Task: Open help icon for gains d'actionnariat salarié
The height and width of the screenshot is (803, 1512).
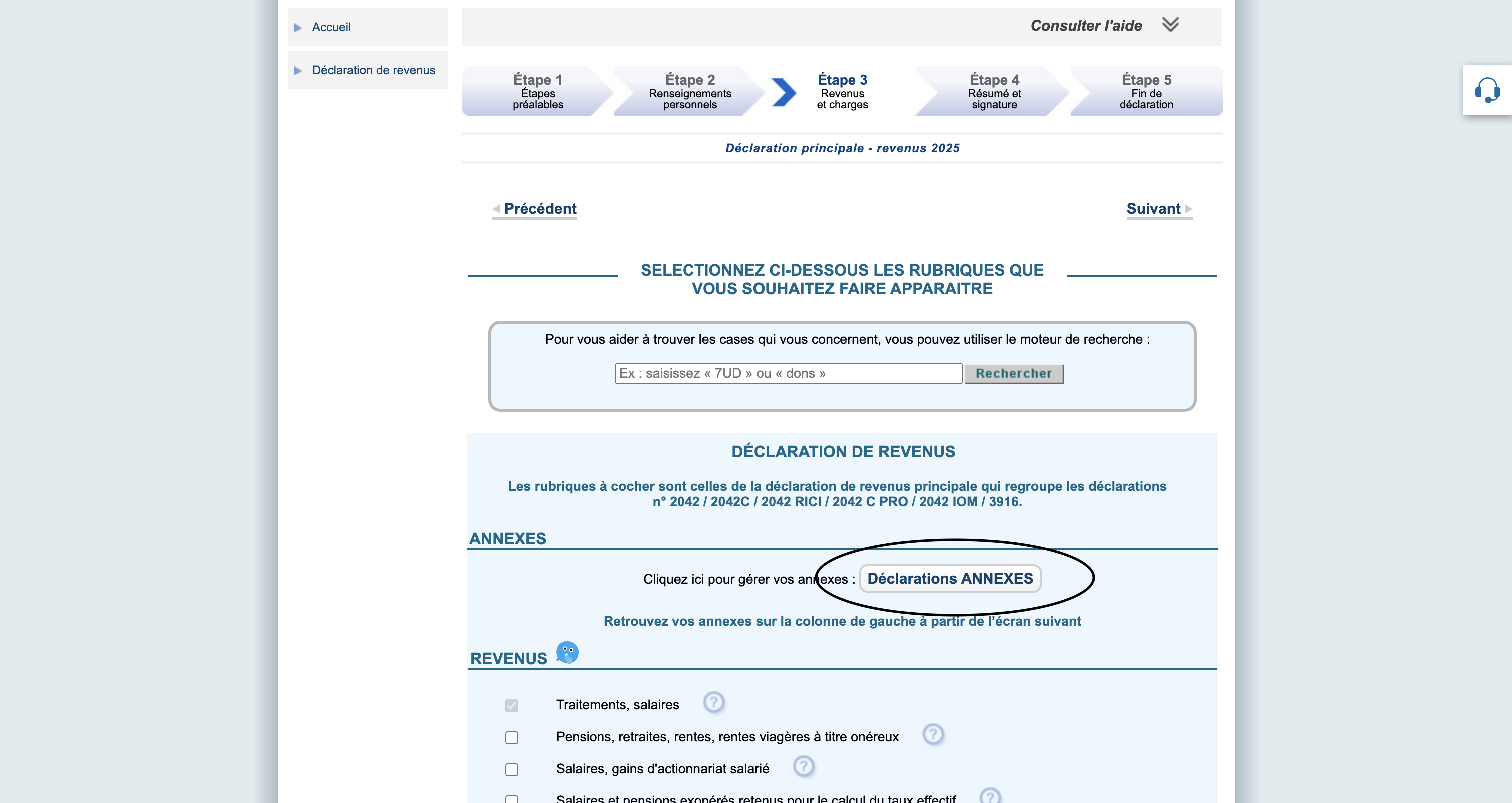Action: coord(804,766)
